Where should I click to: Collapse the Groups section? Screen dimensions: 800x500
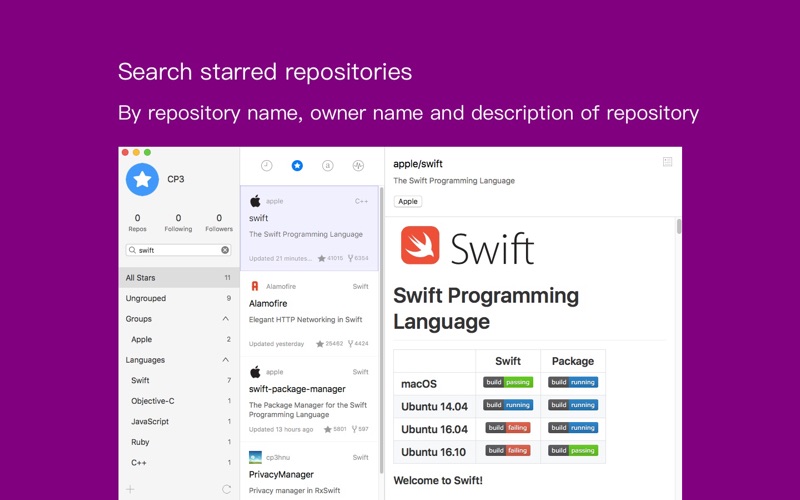click(x=226, y=319)
